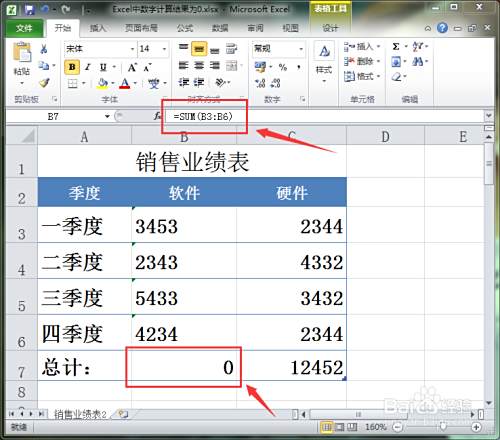Expand the Insert cells (插入) dropdown
The height and width of the screenshot is (440, 500).
tap(378, 46)
